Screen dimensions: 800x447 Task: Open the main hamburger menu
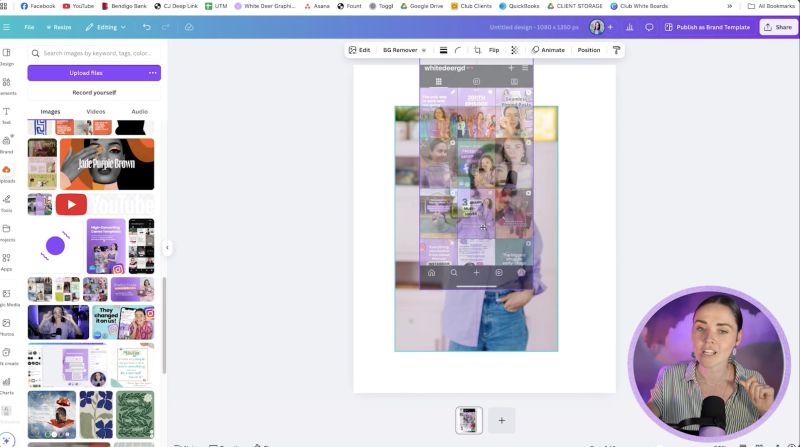click(x=6, y=27)
